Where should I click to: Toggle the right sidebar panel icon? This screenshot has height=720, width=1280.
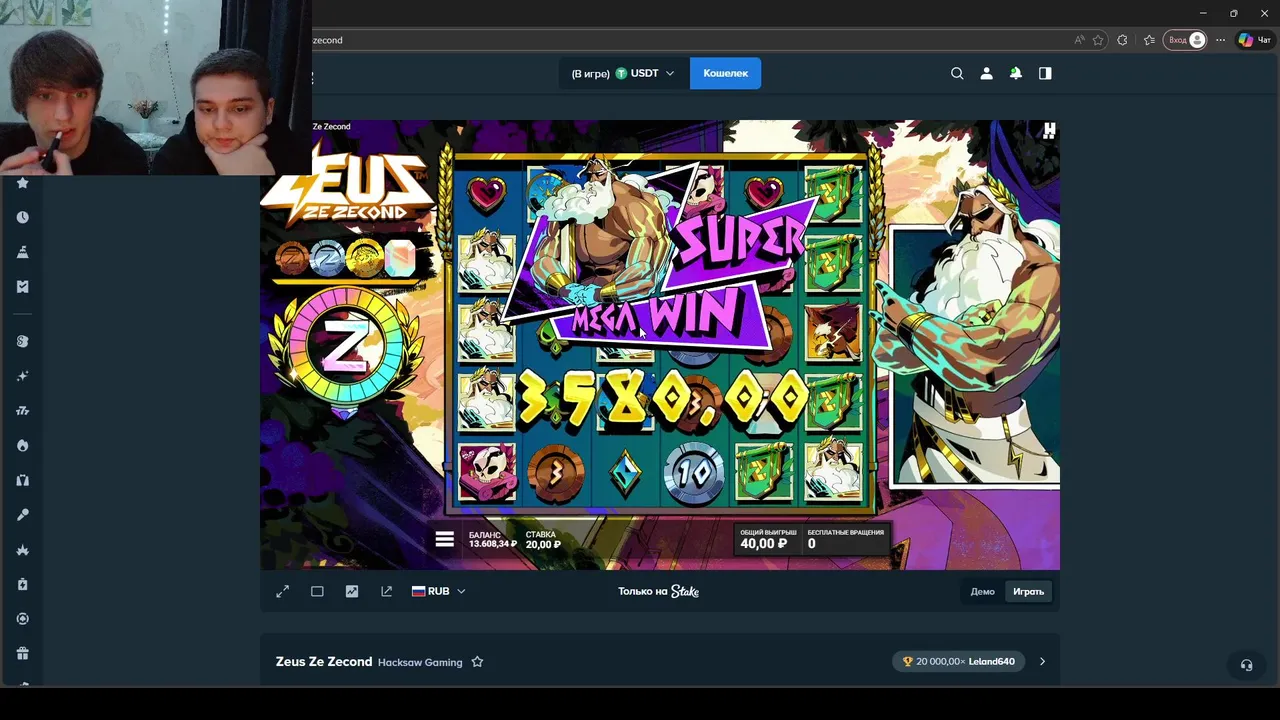pos(1045,73)
